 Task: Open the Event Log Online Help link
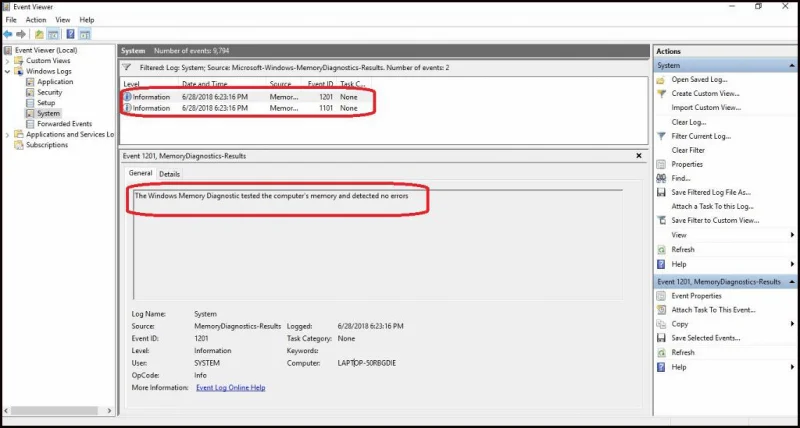pyautogui.click(x=231, y=388)
